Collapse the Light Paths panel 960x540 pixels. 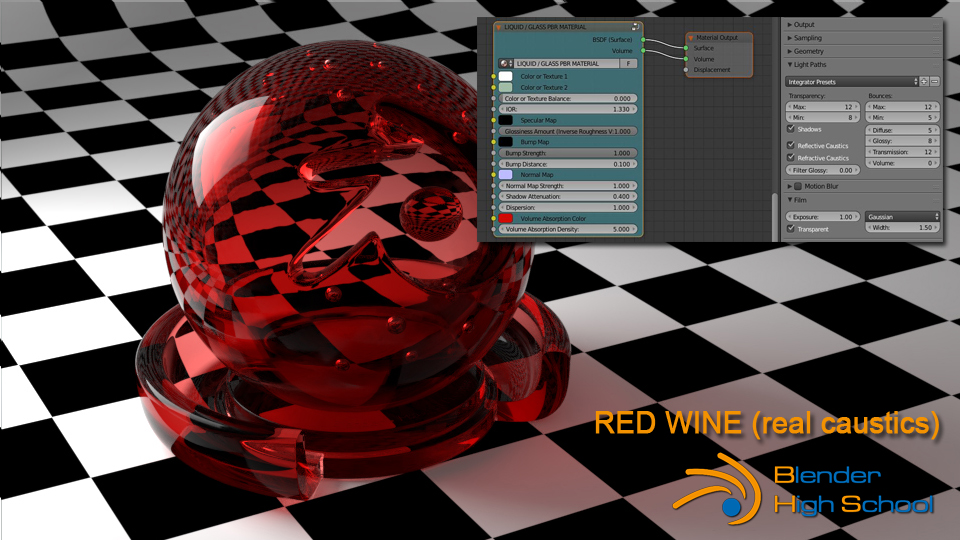(790, 64)
